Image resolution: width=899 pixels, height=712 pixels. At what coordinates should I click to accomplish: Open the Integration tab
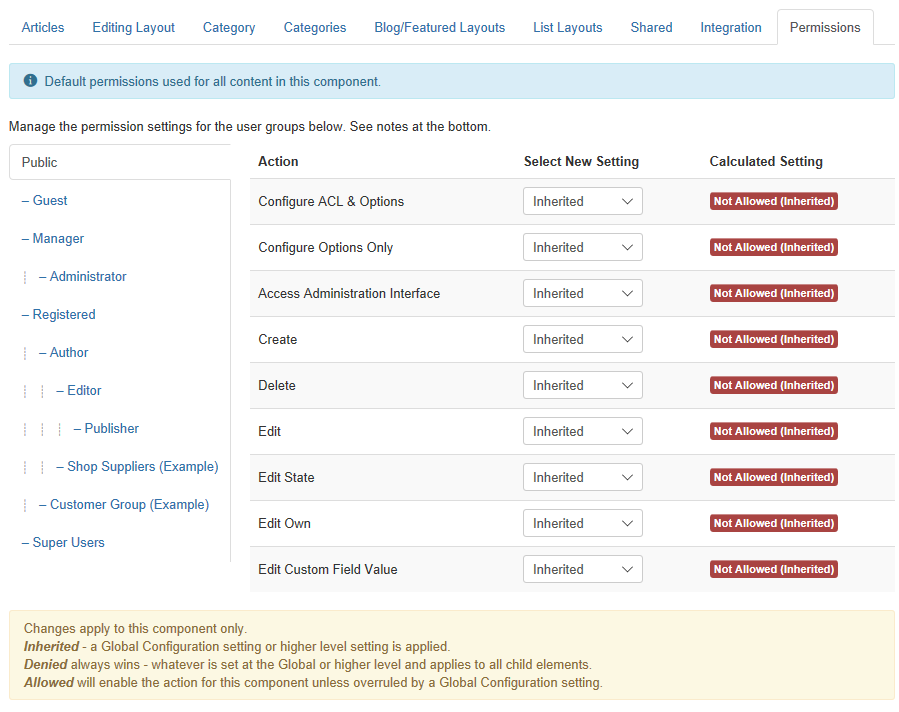731,28
